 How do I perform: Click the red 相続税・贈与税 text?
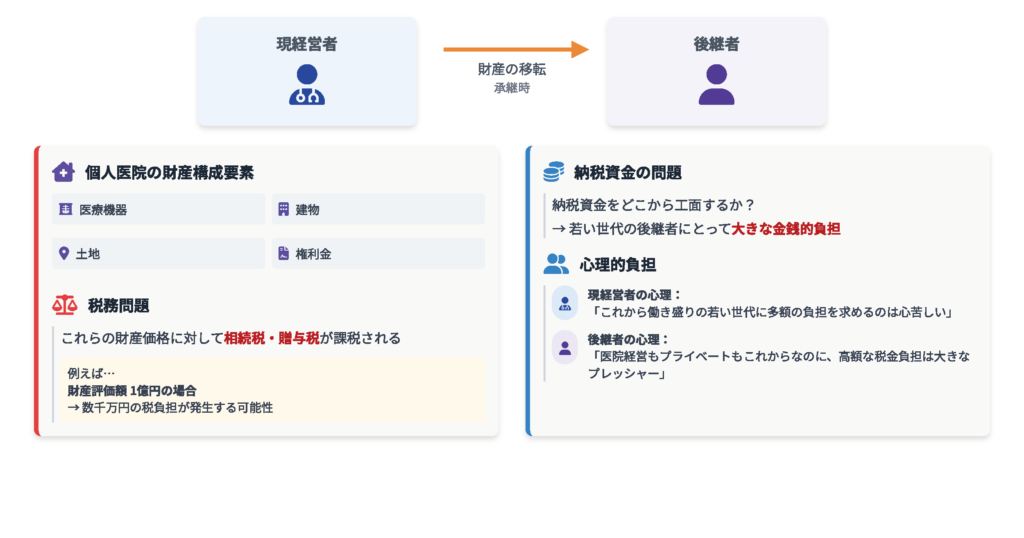271,338
